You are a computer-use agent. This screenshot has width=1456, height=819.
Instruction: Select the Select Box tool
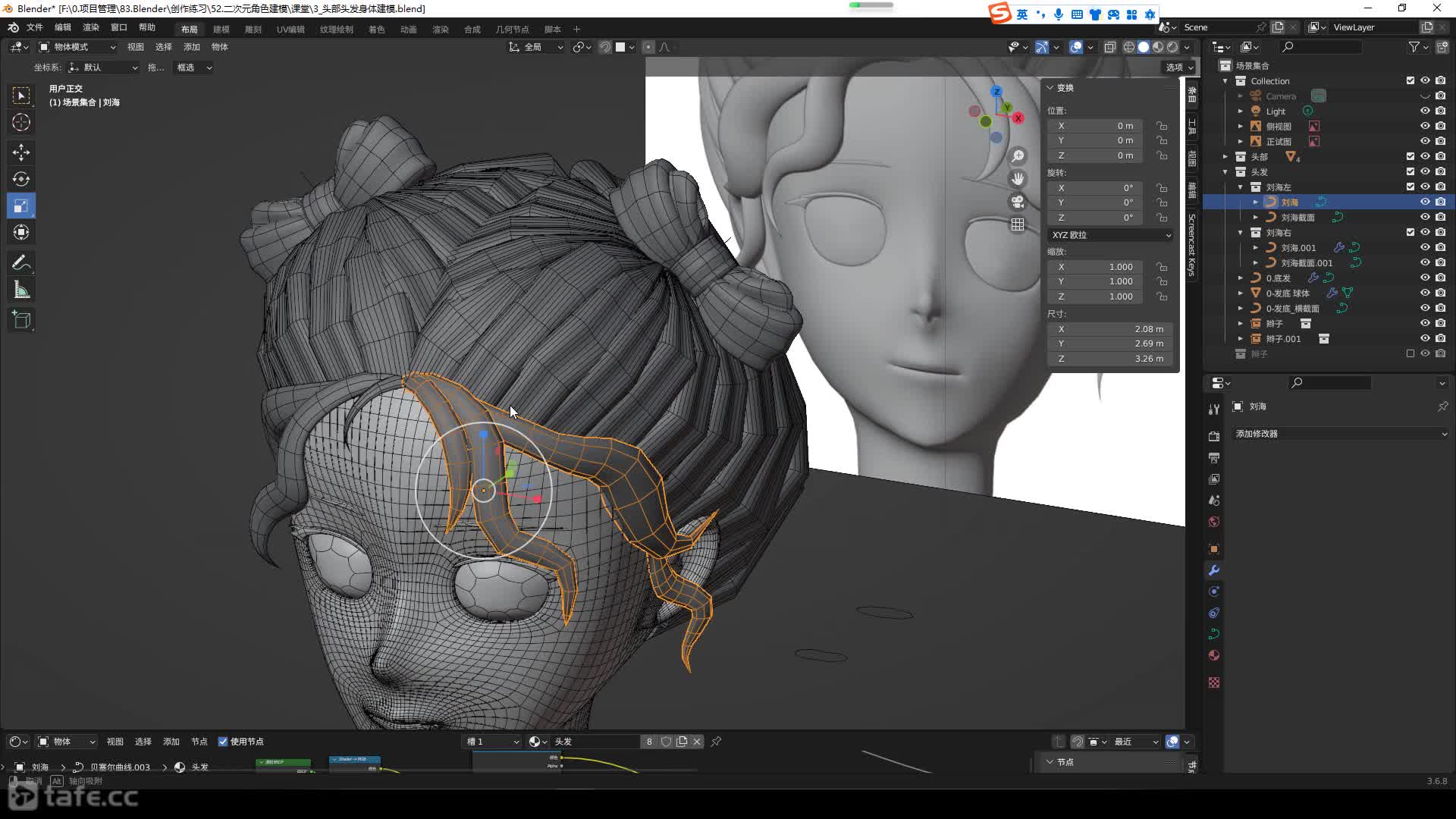[x=21, y=96]
